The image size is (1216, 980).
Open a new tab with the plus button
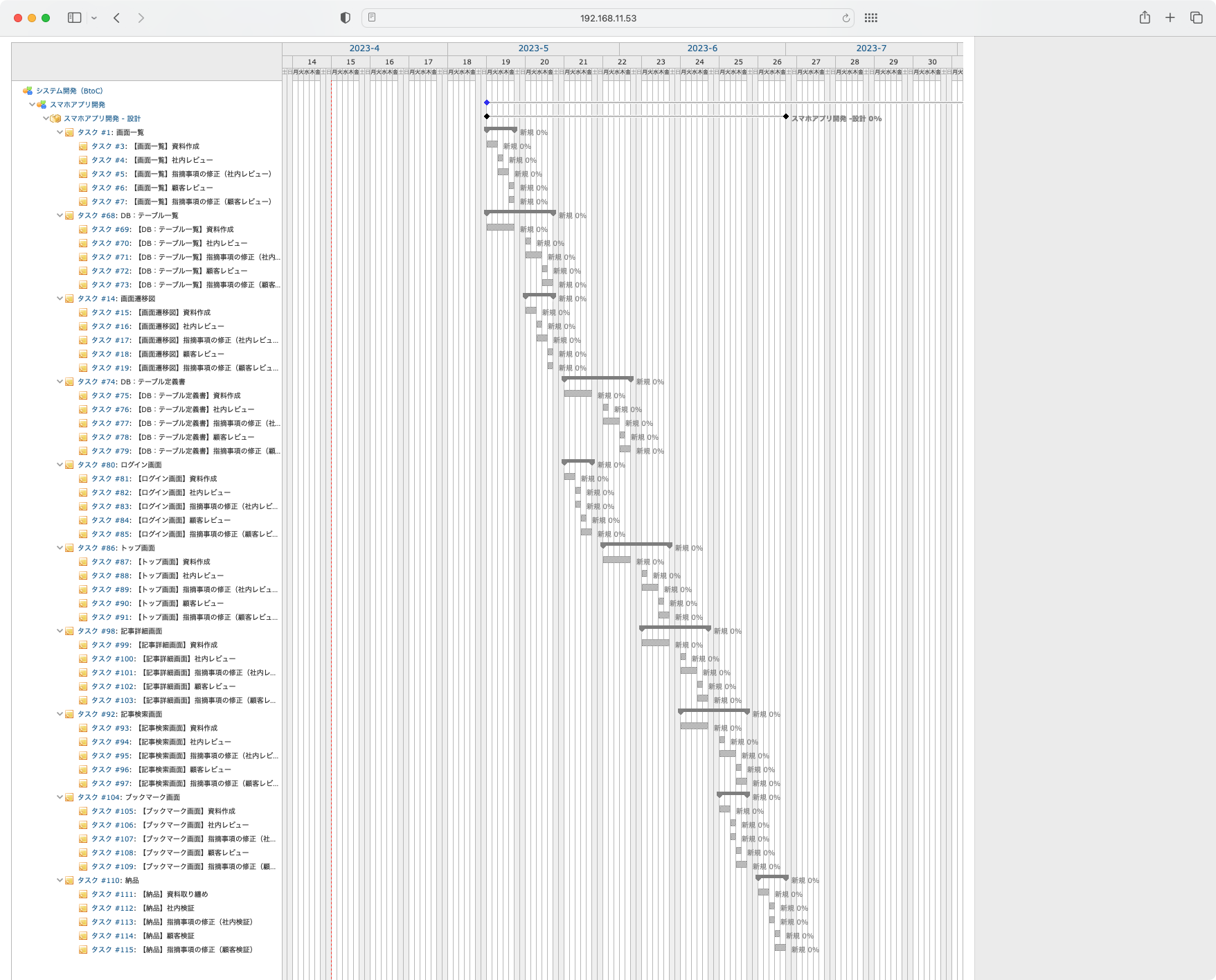(x=1170, y=18)
